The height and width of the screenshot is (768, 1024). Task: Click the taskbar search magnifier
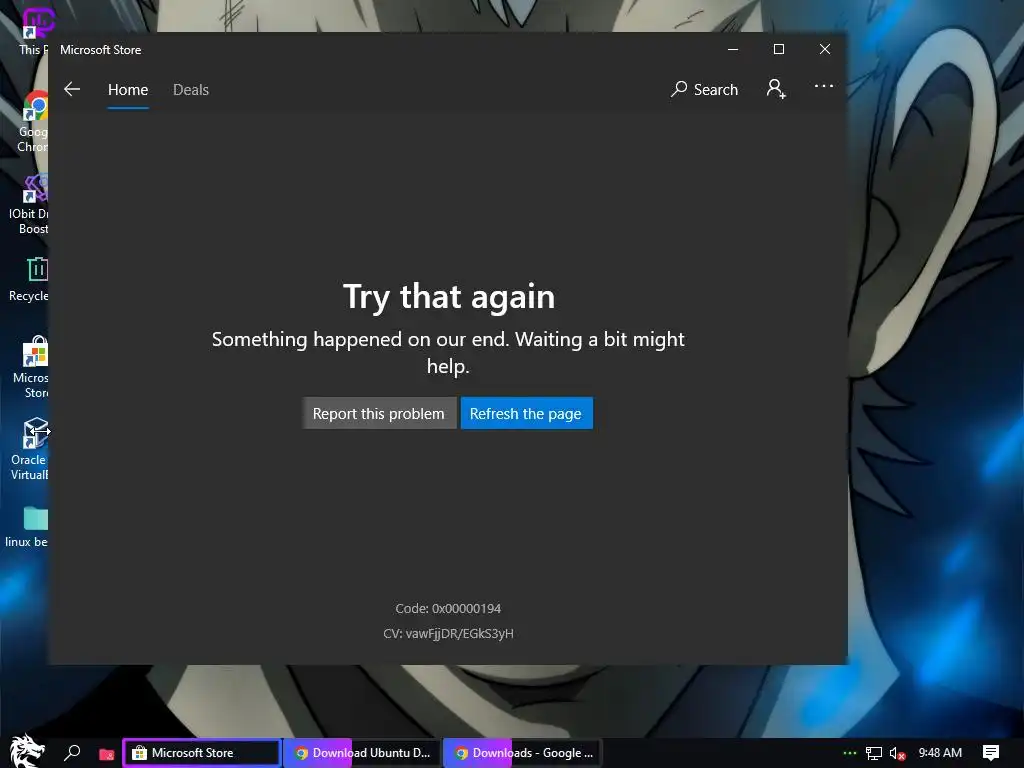point(72,753)
